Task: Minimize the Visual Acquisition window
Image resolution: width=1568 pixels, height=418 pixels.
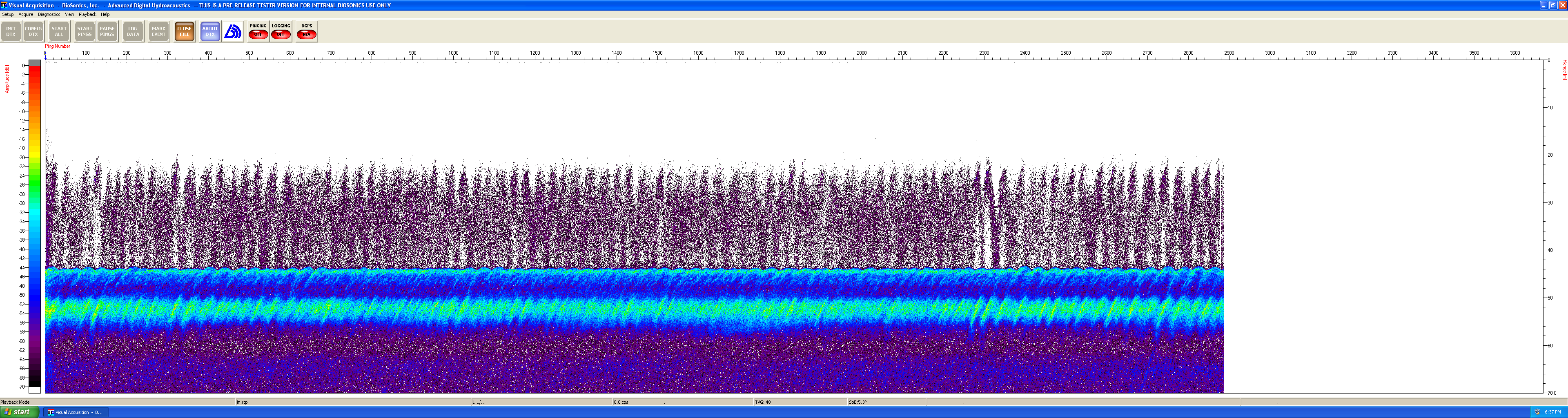Action: [x=1543, y=5]
